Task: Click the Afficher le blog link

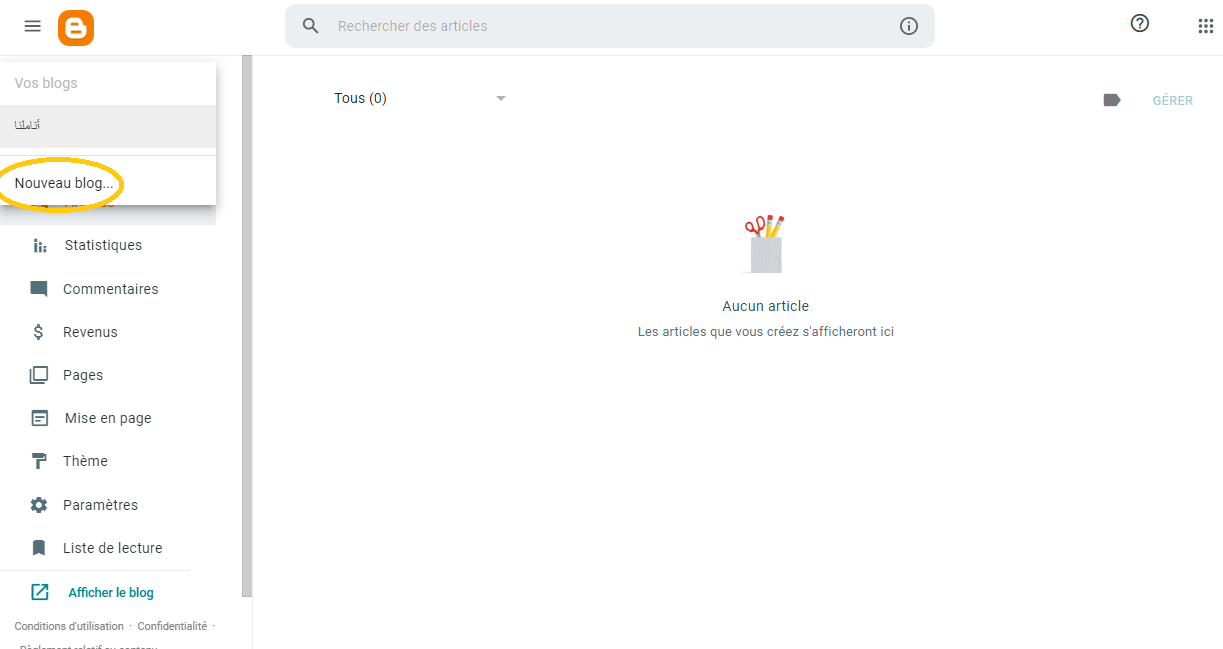Action: click(111, 592)
